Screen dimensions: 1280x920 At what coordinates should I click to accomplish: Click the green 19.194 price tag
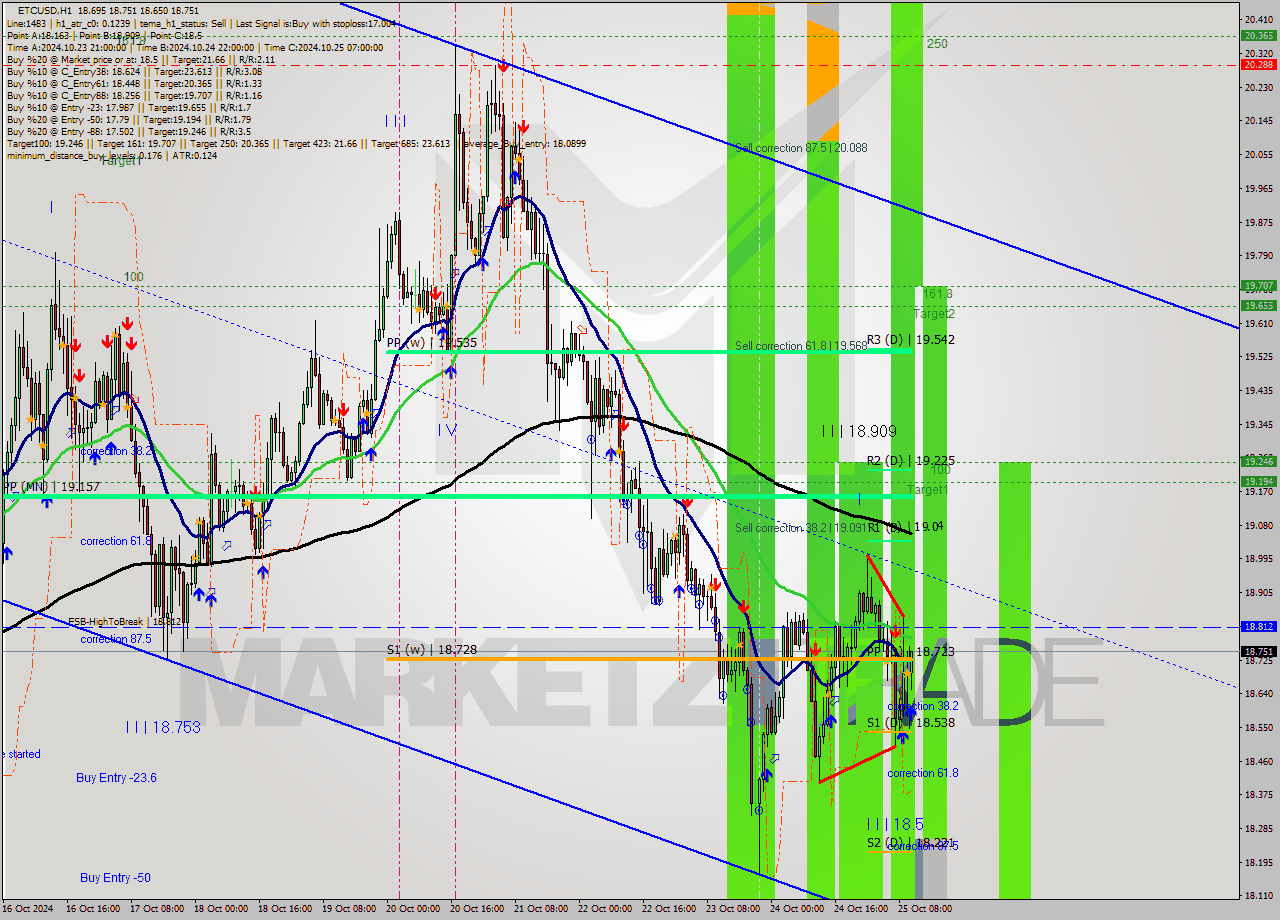(1257, 481)
